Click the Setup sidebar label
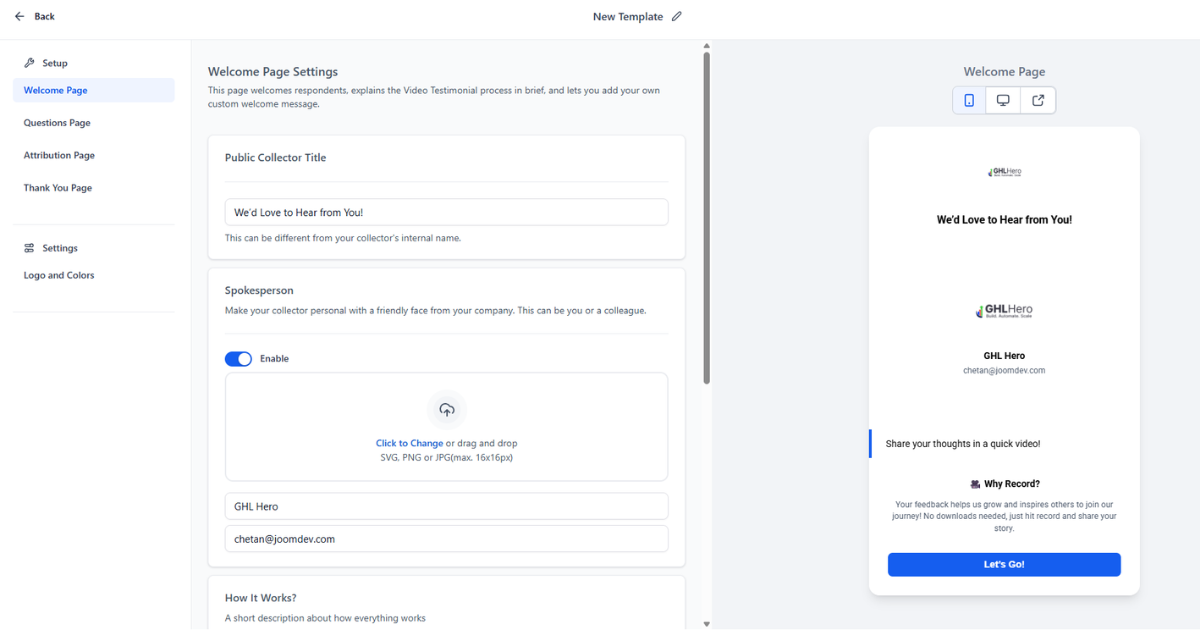1200x630 pixels. [x=55, y=63]
